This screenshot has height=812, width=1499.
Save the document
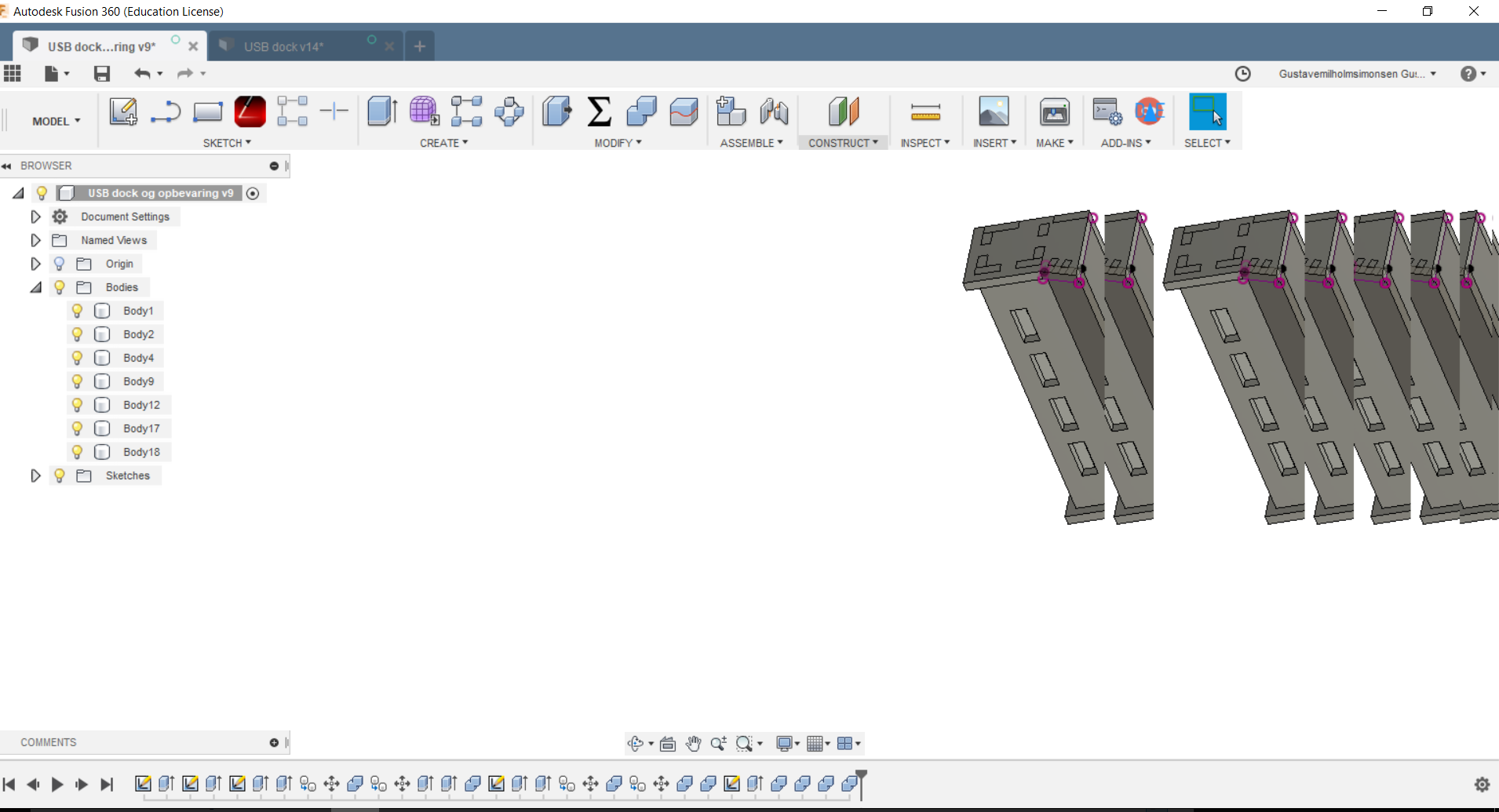(101, 73)
